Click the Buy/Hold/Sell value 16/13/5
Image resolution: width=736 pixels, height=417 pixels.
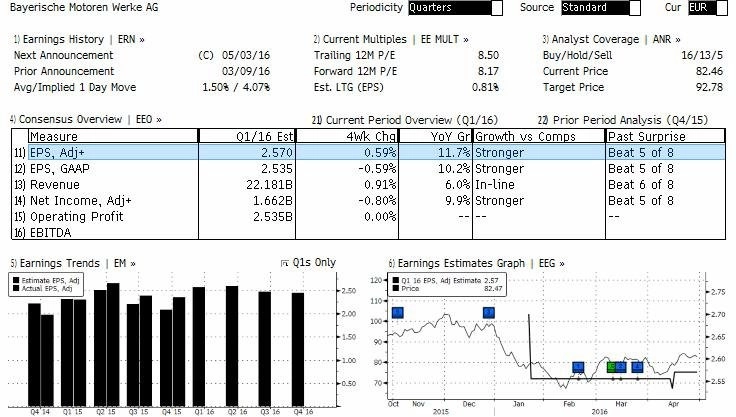[x=702, y=55]
